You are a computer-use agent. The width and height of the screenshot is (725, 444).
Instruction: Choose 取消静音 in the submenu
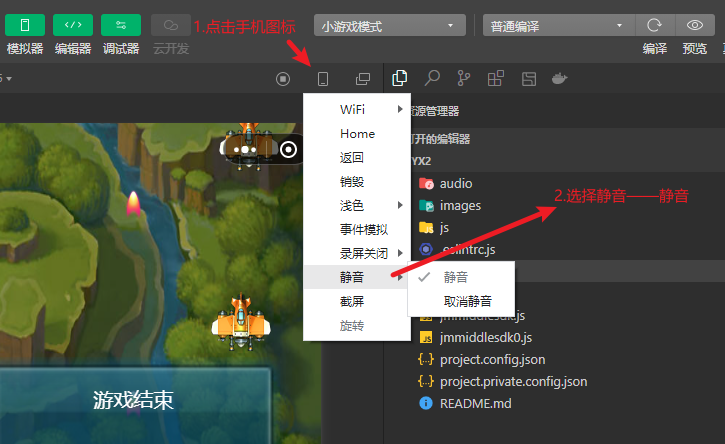[x=461, y=302]
